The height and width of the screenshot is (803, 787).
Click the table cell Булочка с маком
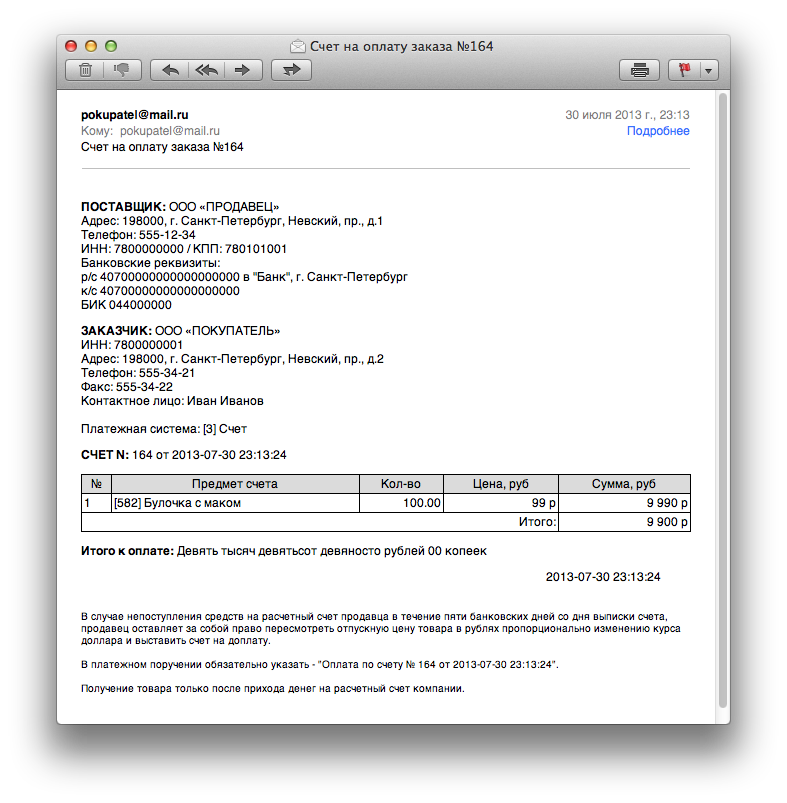pos(178,503)
